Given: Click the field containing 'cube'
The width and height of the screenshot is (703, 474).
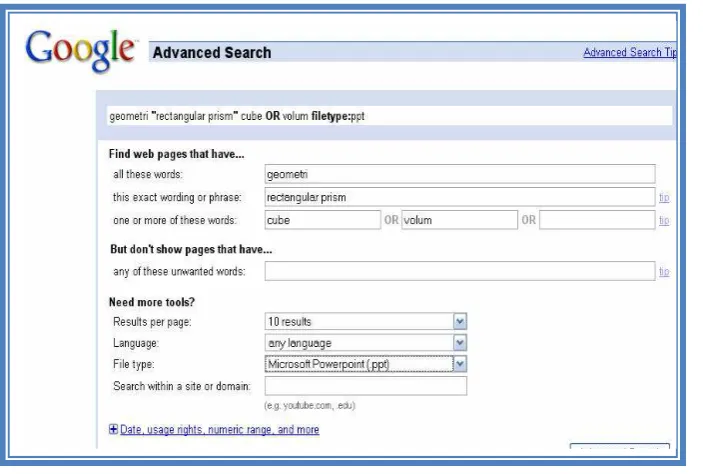Looking at the screenshot, I should (322, 220).
